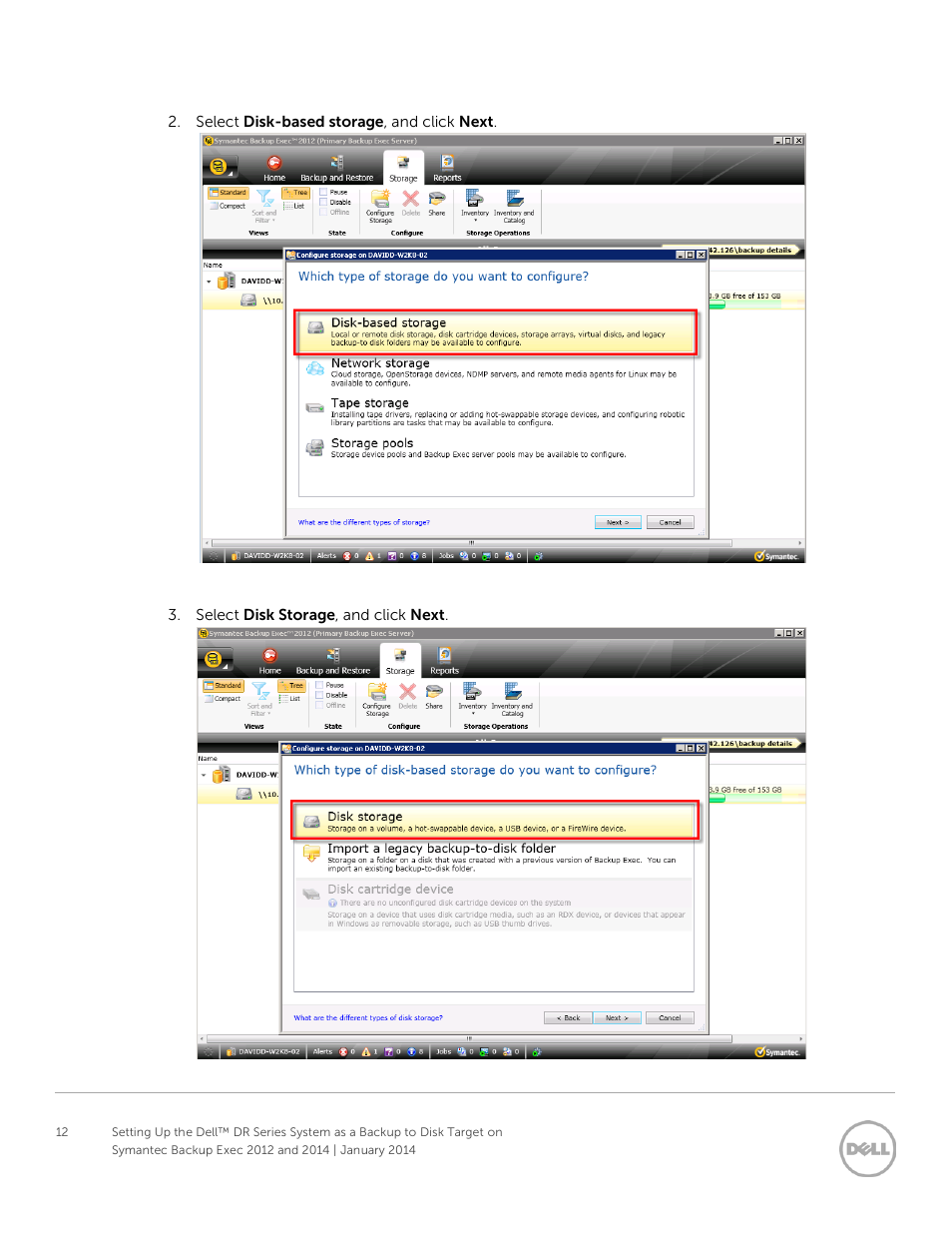The height and width of the screenshot is (1233, 952).
Task: Choose Storage pools option
Action: coord(496,448)
